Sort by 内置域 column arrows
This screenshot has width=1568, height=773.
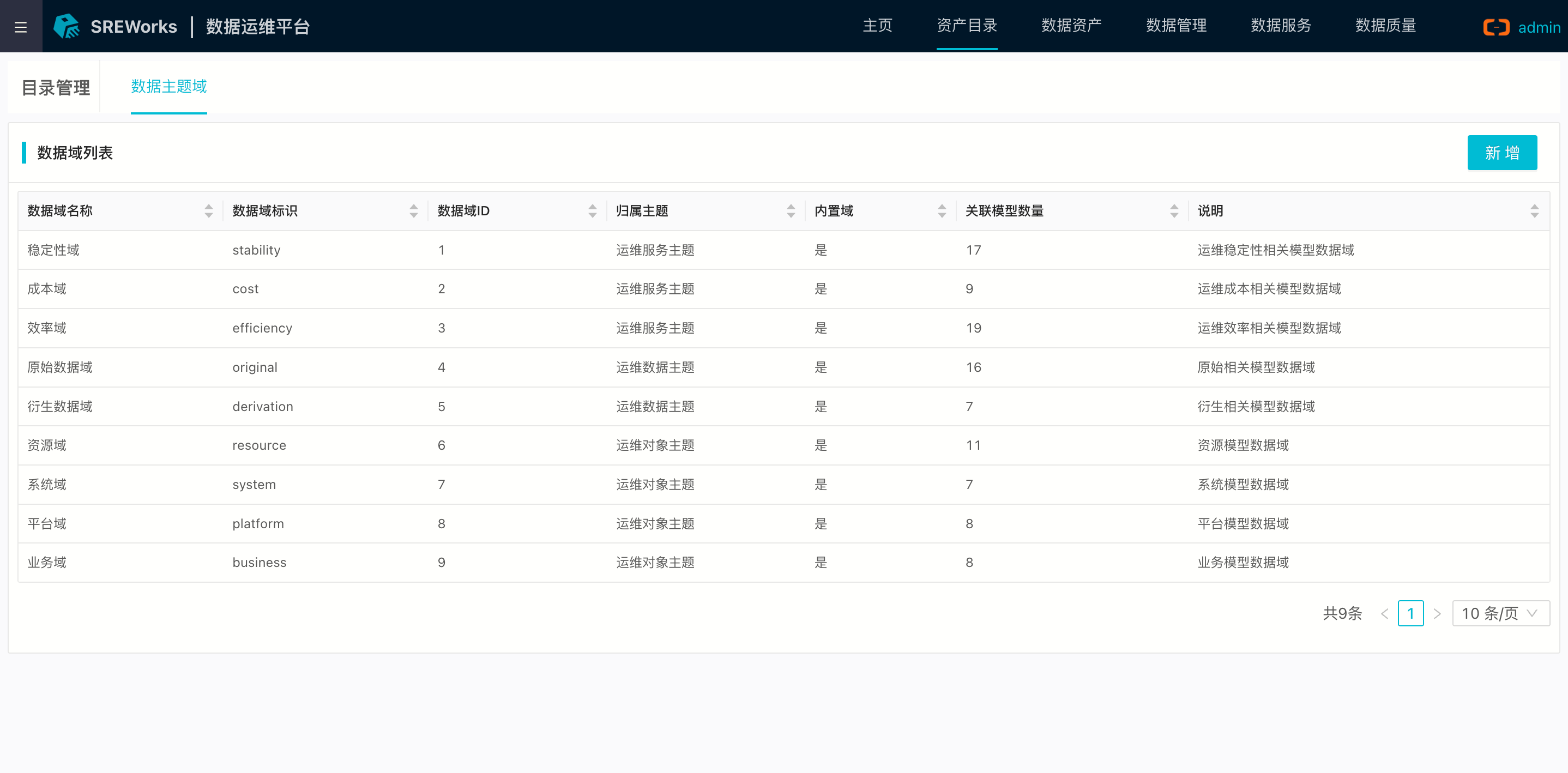942,211
